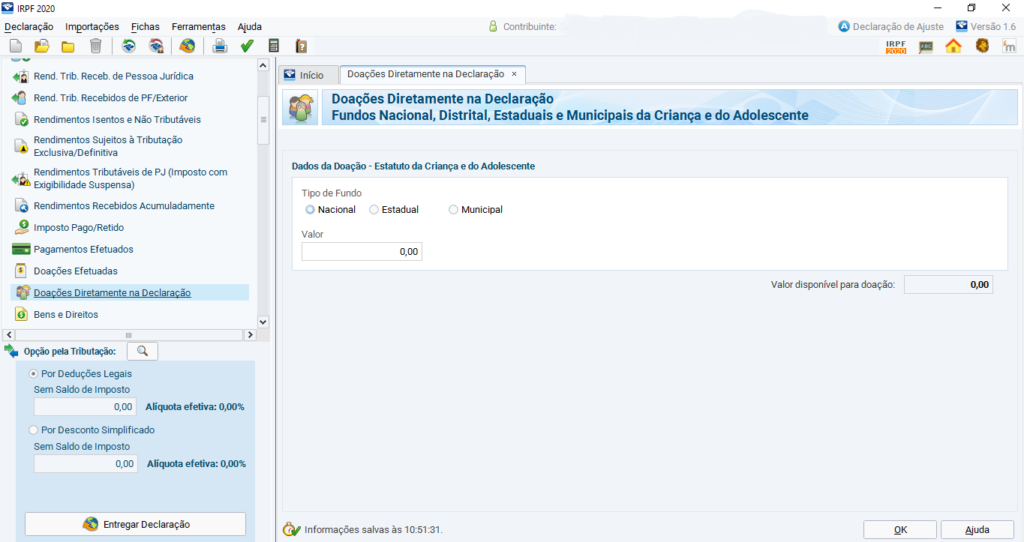Click the green checkmark verify pending icon
The image size is (1024, 542).
(x=247, y=46)
